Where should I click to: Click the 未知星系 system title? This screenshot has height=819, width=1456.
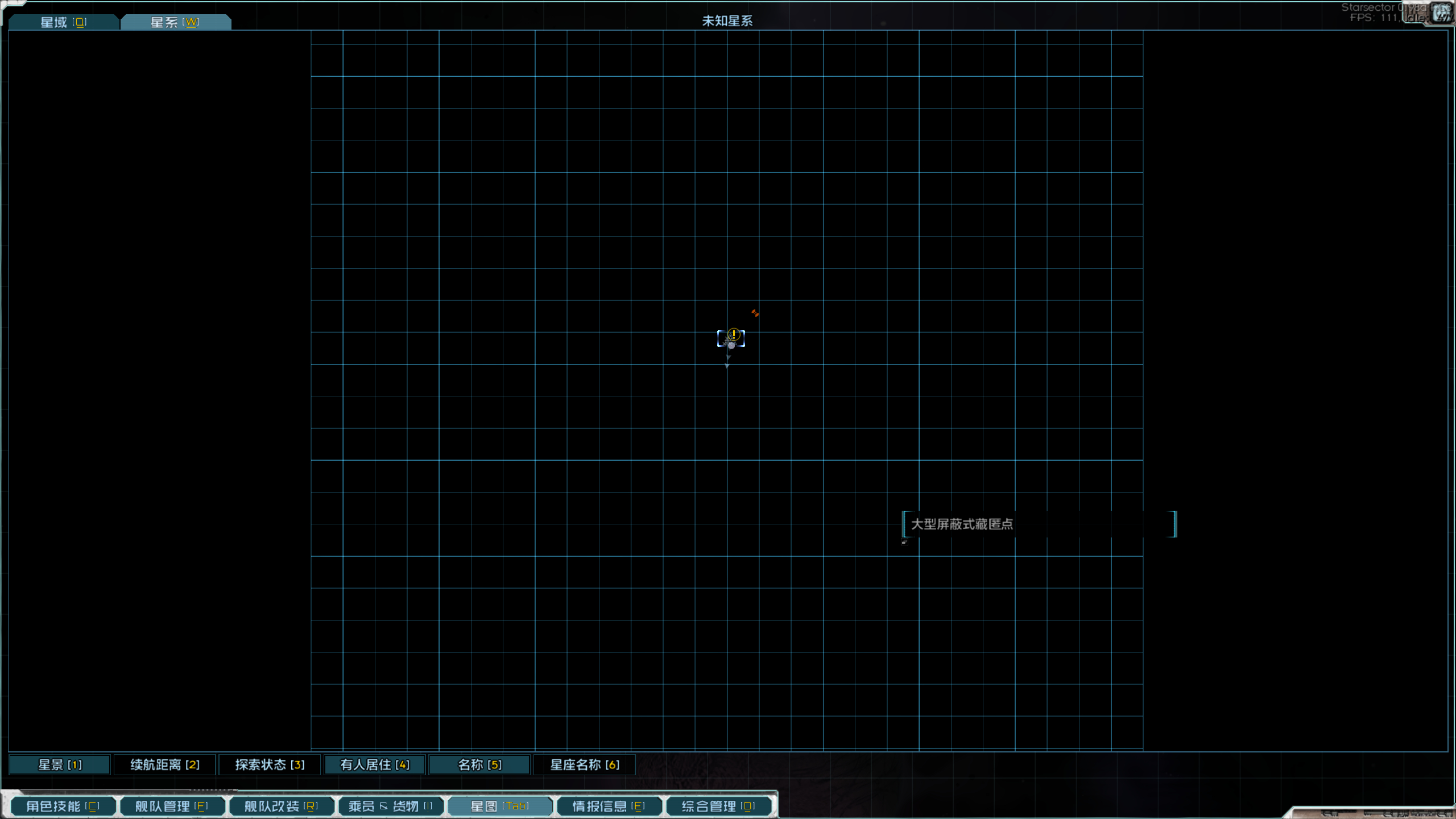[727, 21]
